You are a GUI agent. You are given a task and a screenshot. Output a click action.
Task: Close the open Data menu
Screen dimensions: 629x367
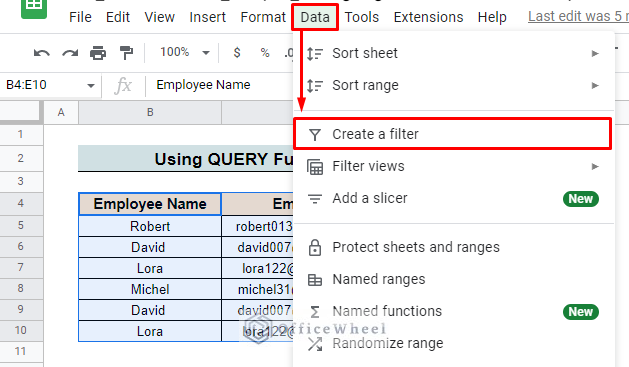pos(315,17)
